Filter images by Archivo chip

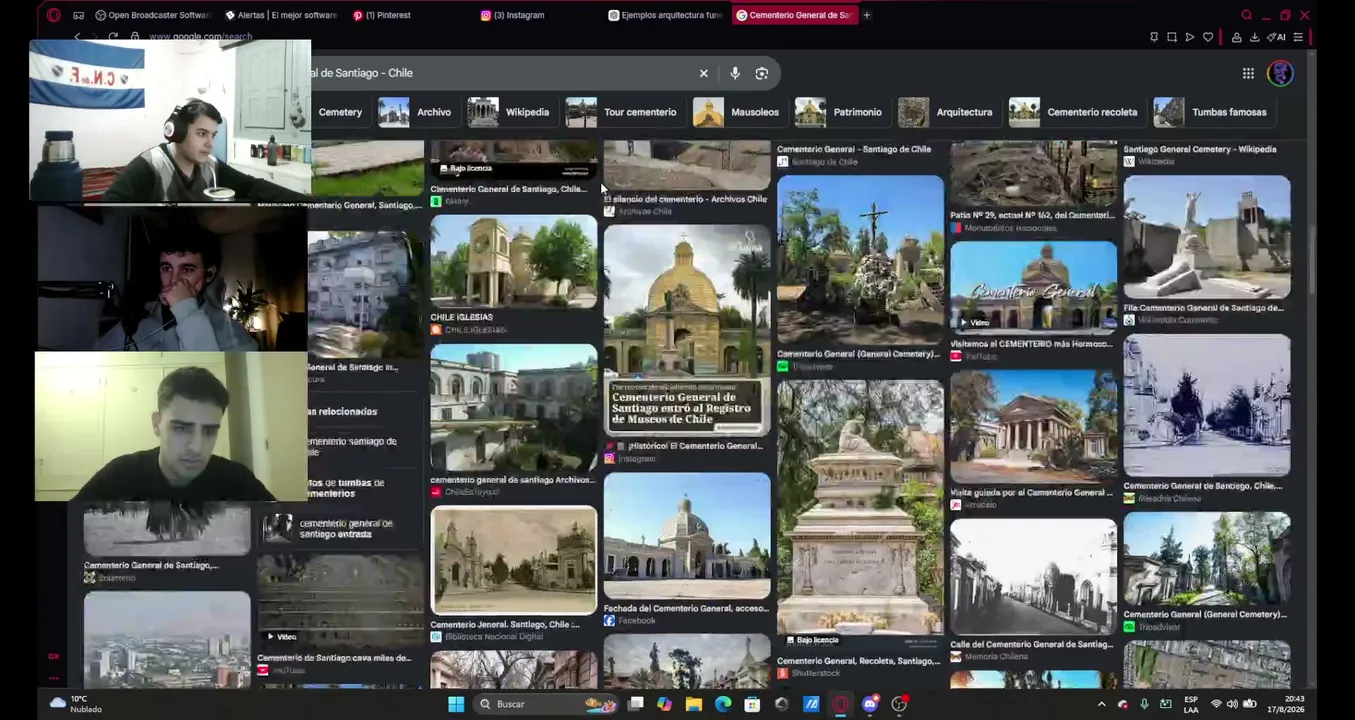click(416, 112)
